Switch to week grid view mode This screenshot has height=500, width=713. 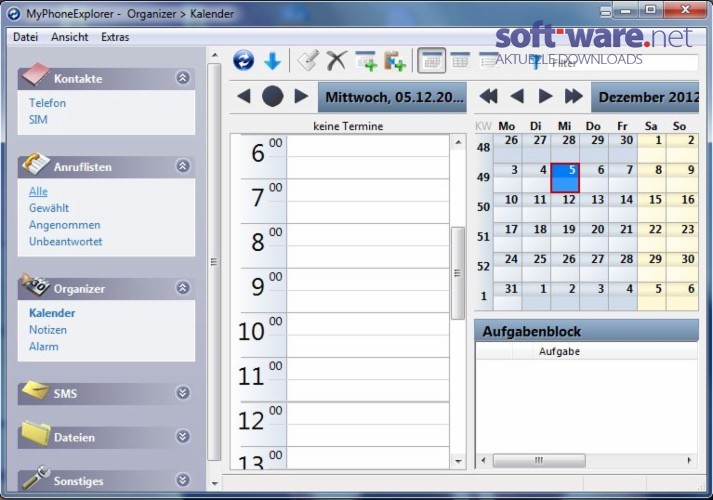[460, 60]
